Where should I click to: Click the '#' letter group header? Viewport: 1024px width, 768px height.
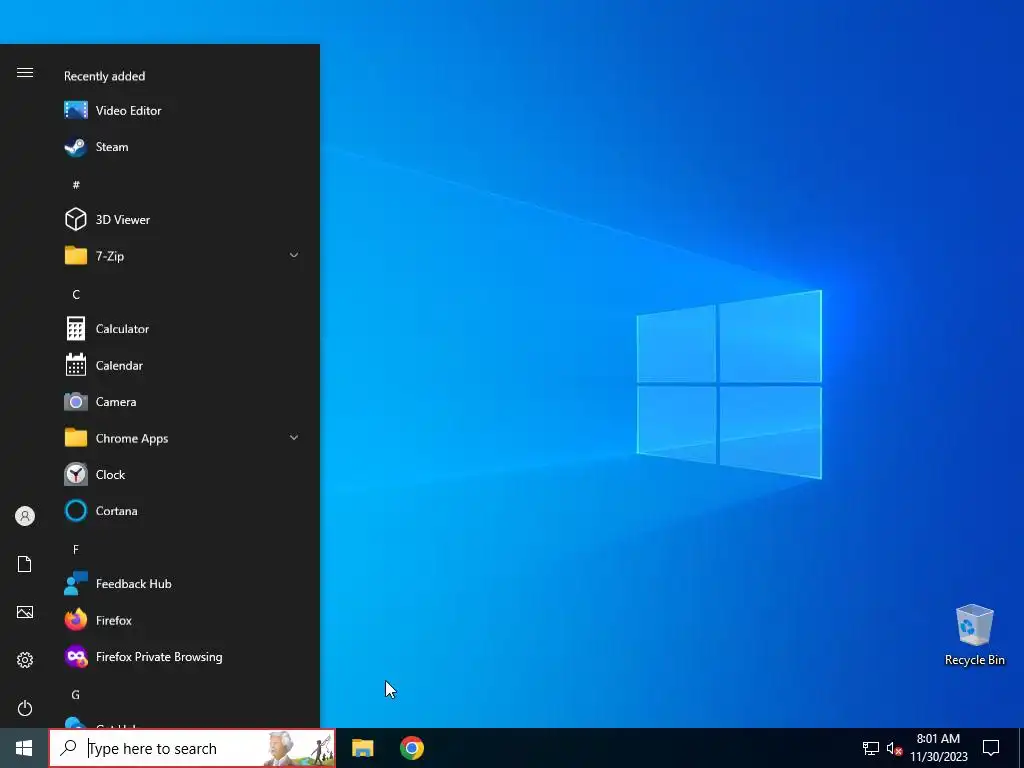click(x=76, y=185)
